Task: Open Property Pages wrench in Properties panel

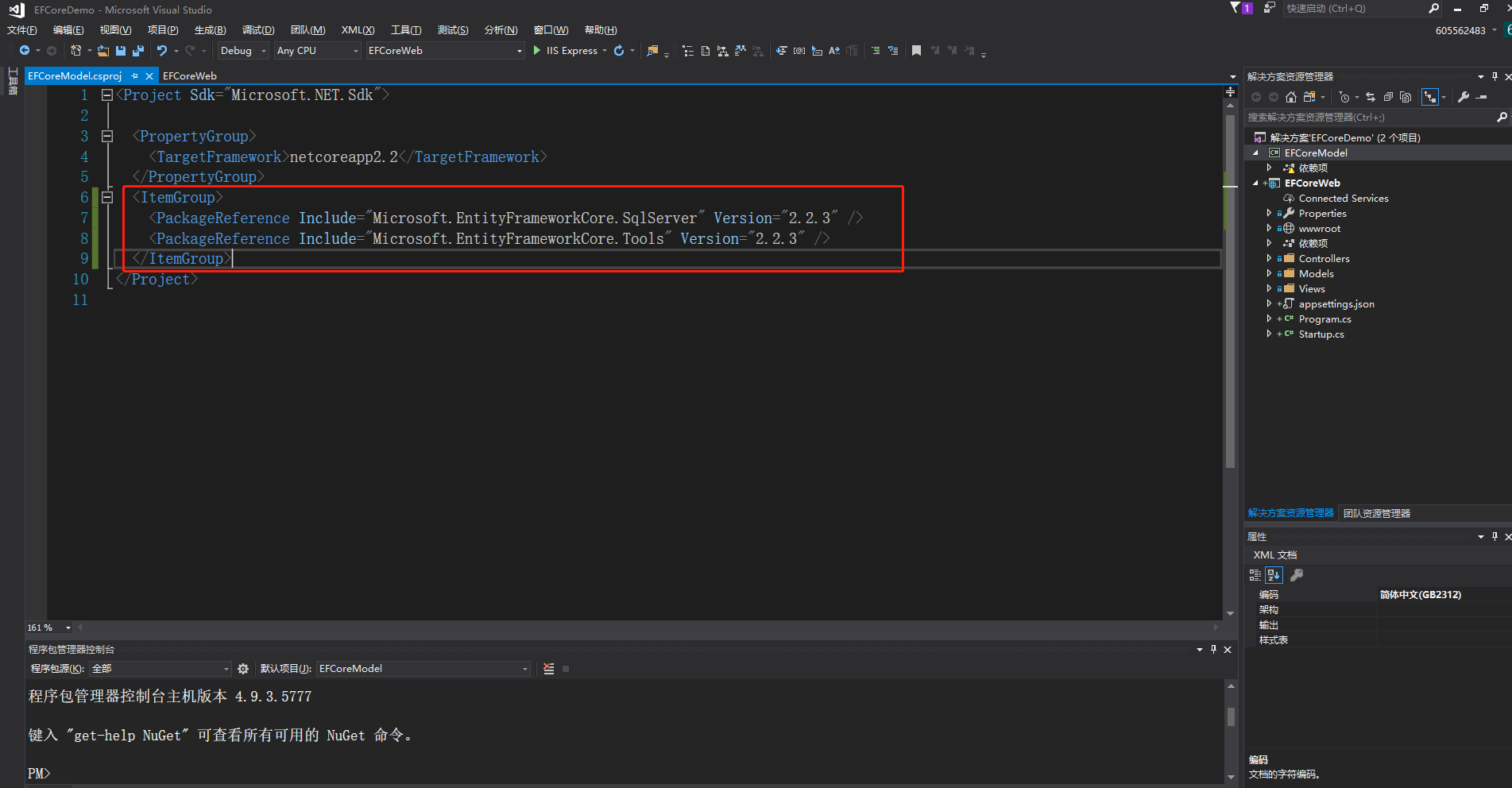Action: 1297,575
